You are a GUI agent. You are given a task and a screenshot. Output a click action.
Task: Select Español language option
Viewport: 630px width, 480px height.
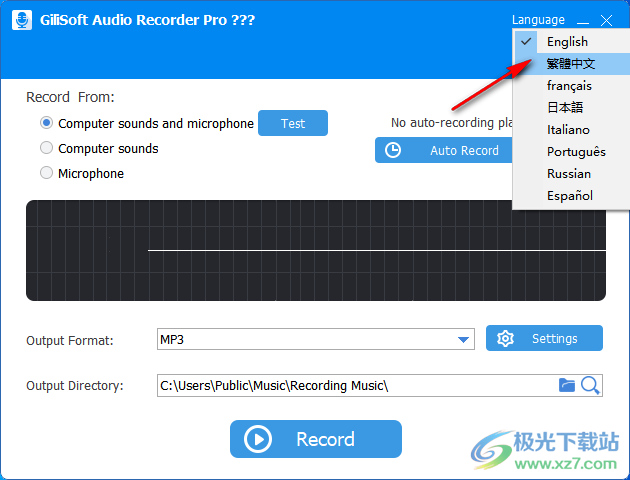click(571, 196)
